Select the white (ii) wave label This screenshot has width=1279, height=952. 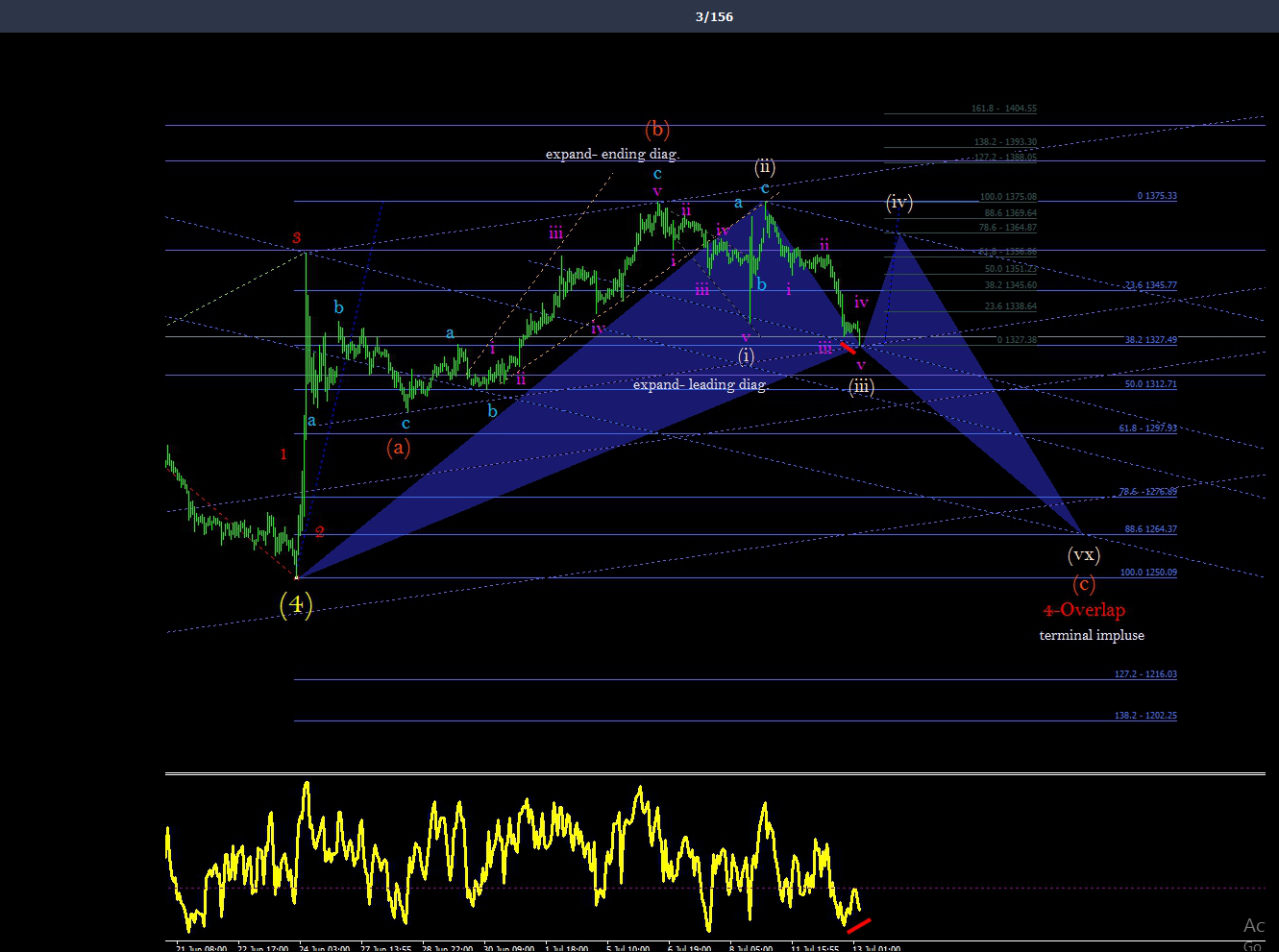(x=765, y=167)
